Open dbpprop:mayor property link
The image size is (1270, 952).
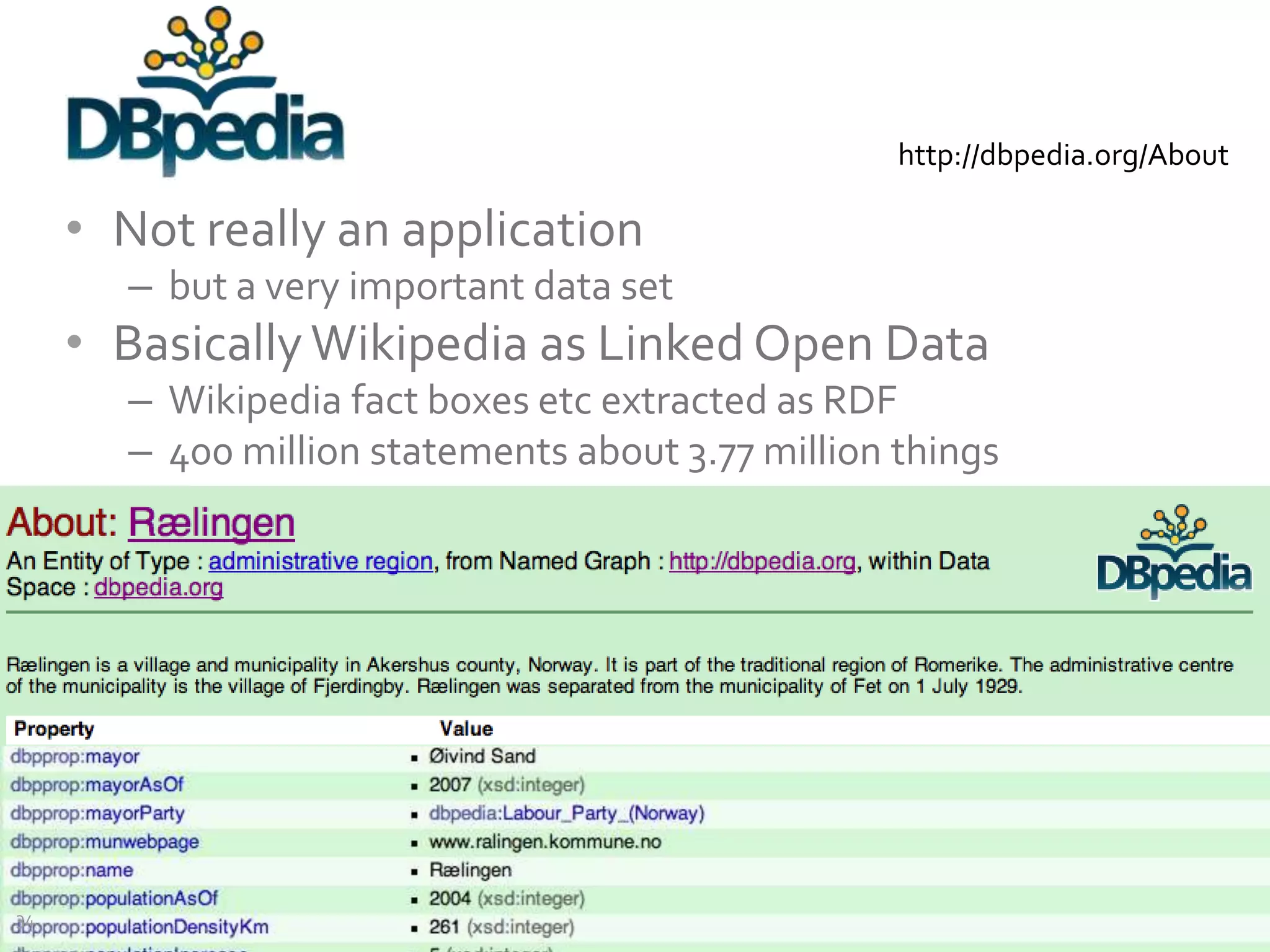[75, 756]
